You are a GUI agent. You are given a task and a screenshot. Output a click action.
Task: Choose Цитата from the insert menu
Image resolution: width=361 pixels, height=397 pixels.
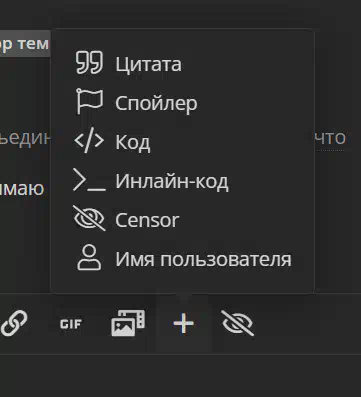pos(149,64)
